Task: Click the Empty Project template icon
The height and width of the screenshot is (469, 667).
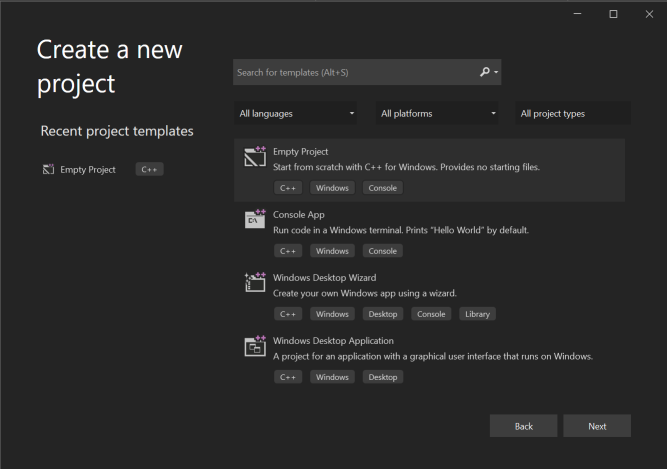Action: tap(255, 156)
